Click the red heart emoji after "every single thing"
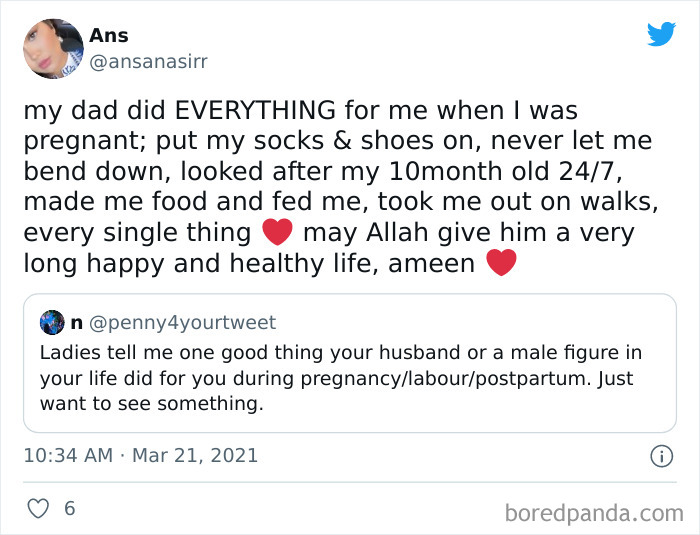Viewport: 700px width, 535px height. pos(276,232)
